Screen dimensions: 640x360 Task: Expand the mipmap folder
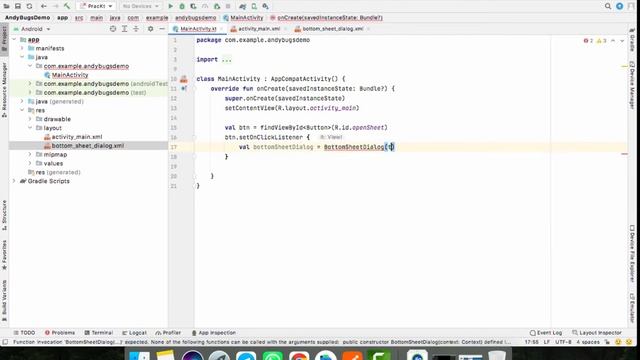30,155
